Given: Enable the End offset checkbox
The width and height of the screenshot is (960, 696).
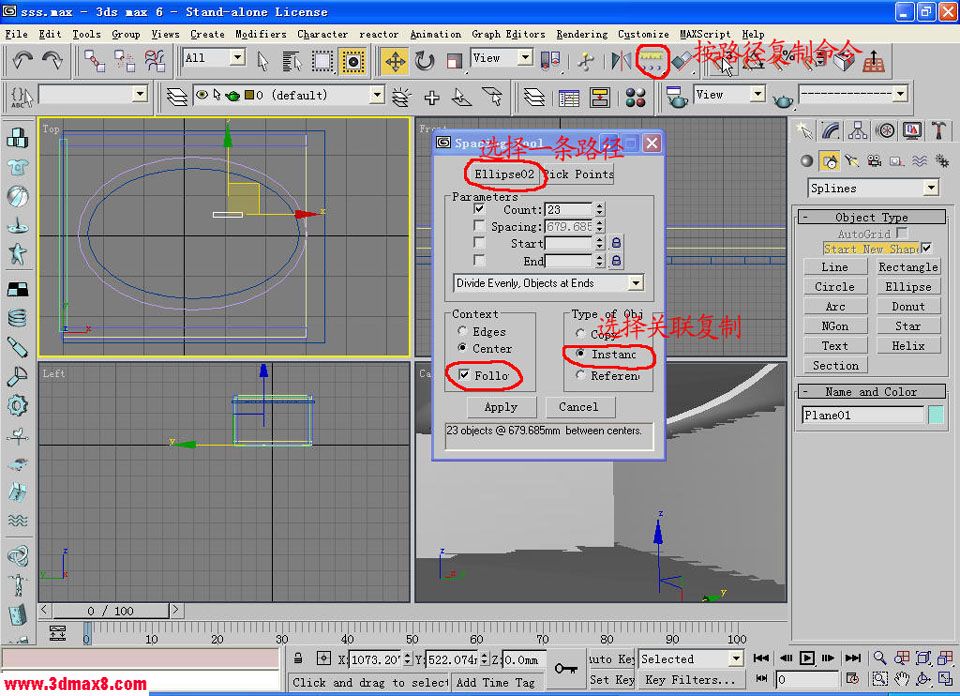Looking at the screenshot, I should point(479,260).
